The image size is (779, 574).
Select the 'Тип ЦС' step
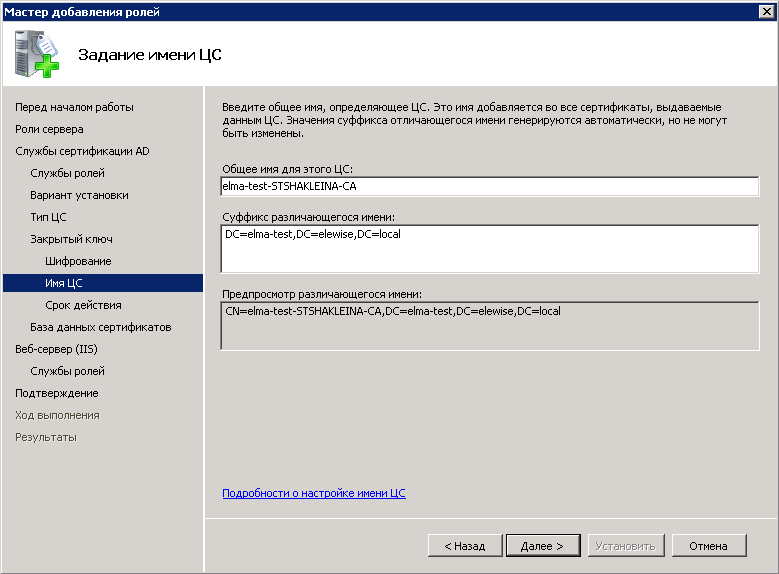pyautogui.click(x=48, y=217)
